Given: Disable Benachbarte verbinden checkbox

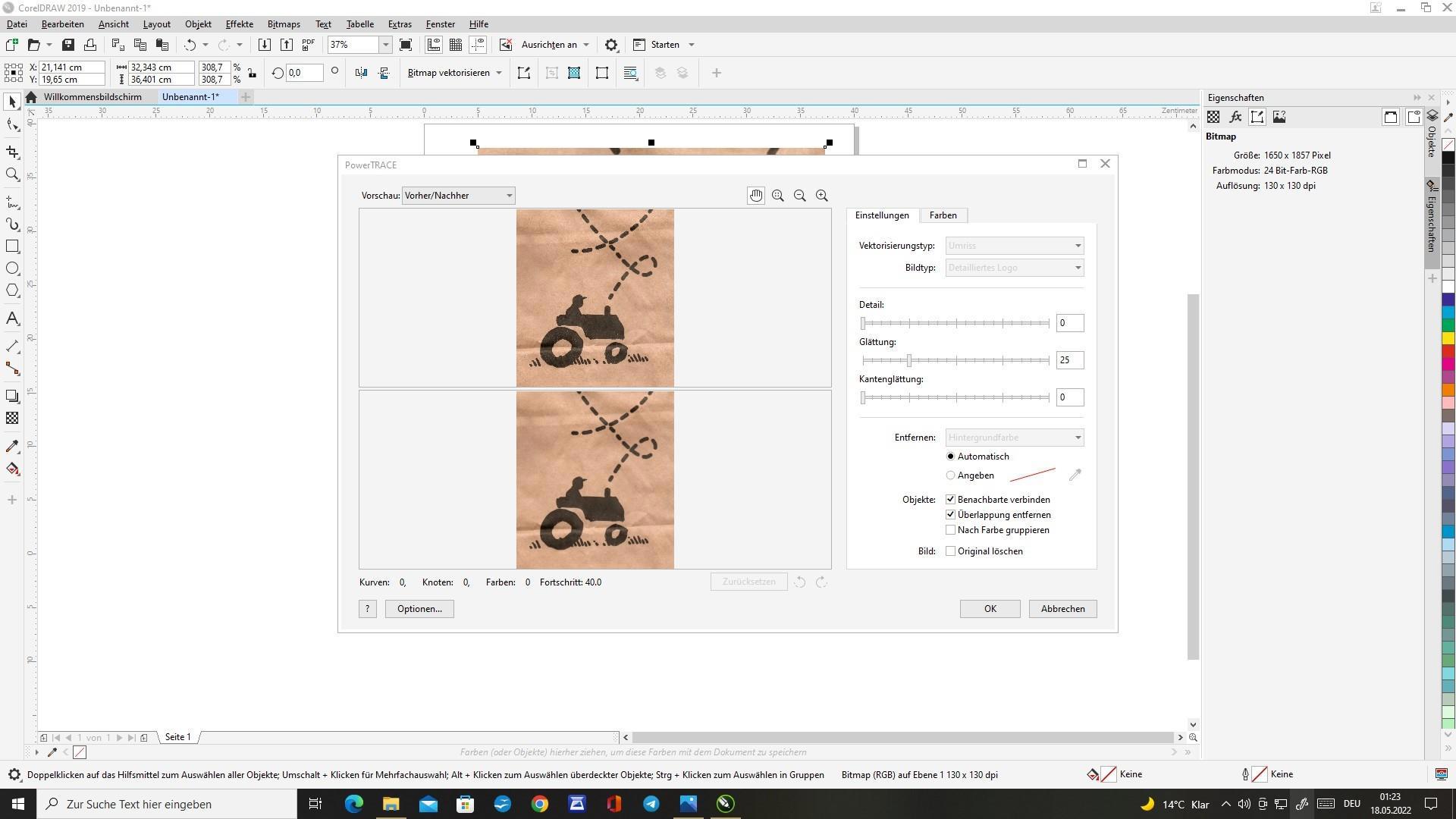Looking at the screenshot, I should (950, 500).
